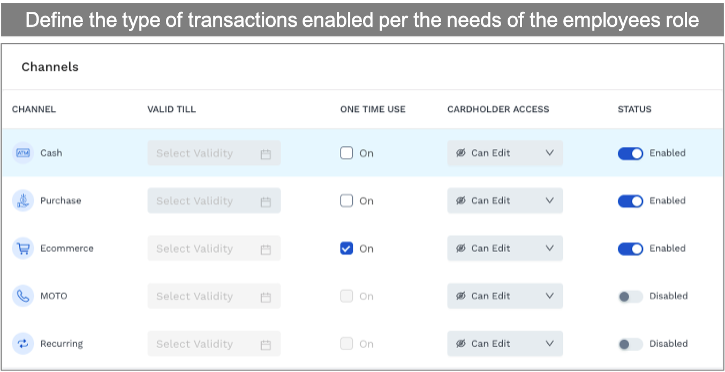
Task: Enable the Recurring channel status toggle
Action: (x=630, y=344)
